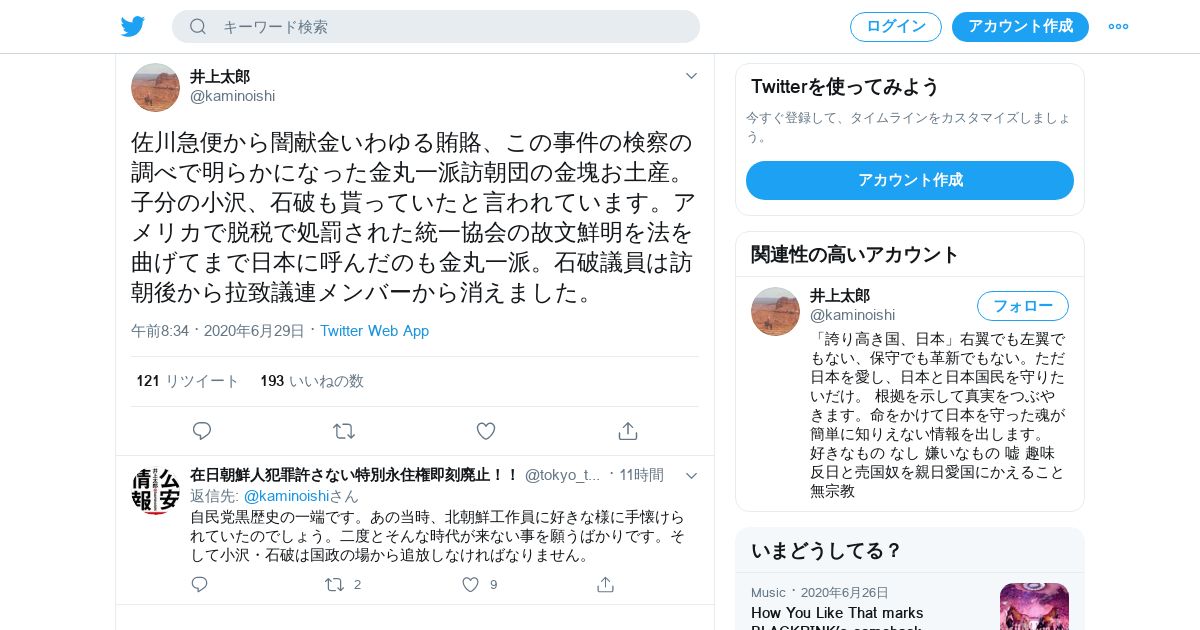Expand the main tweet's chevron menu
This screenshot has height=630, width=1200.
pos(691,76)
